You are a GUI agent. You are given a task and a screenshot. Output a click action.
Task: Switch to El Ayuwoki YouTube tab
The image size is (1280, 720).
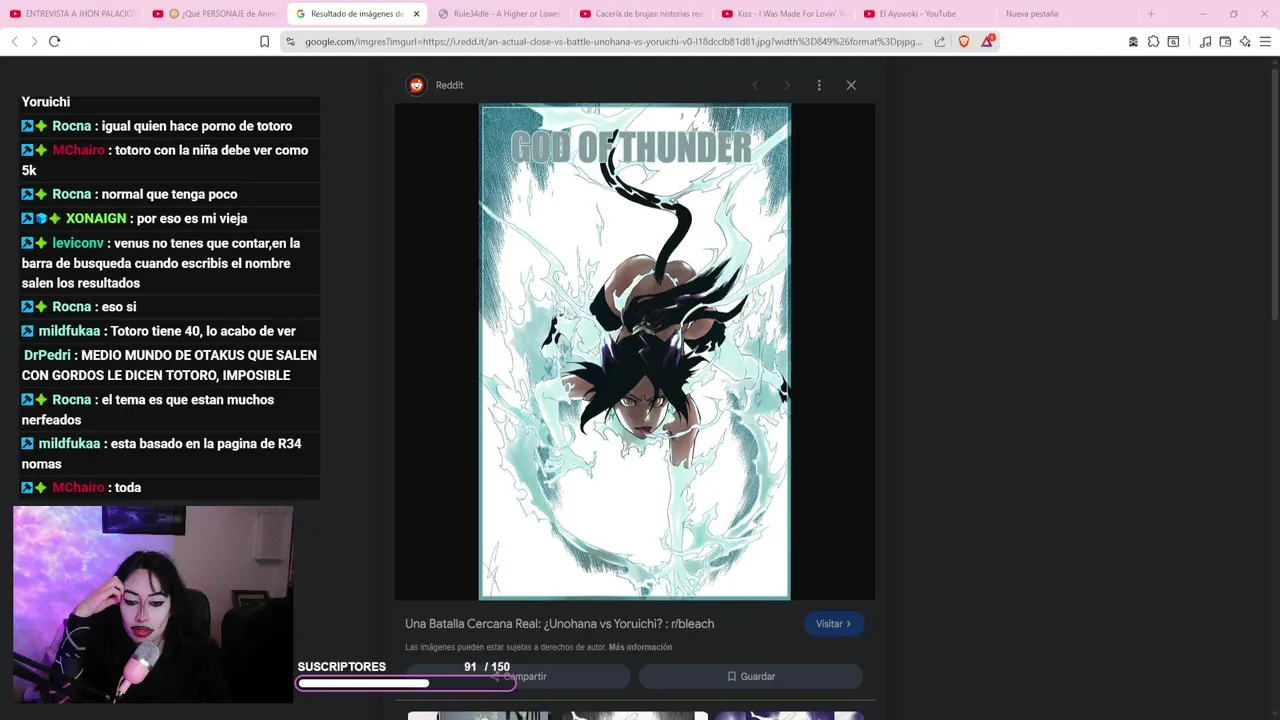click(x=927, y=14)
